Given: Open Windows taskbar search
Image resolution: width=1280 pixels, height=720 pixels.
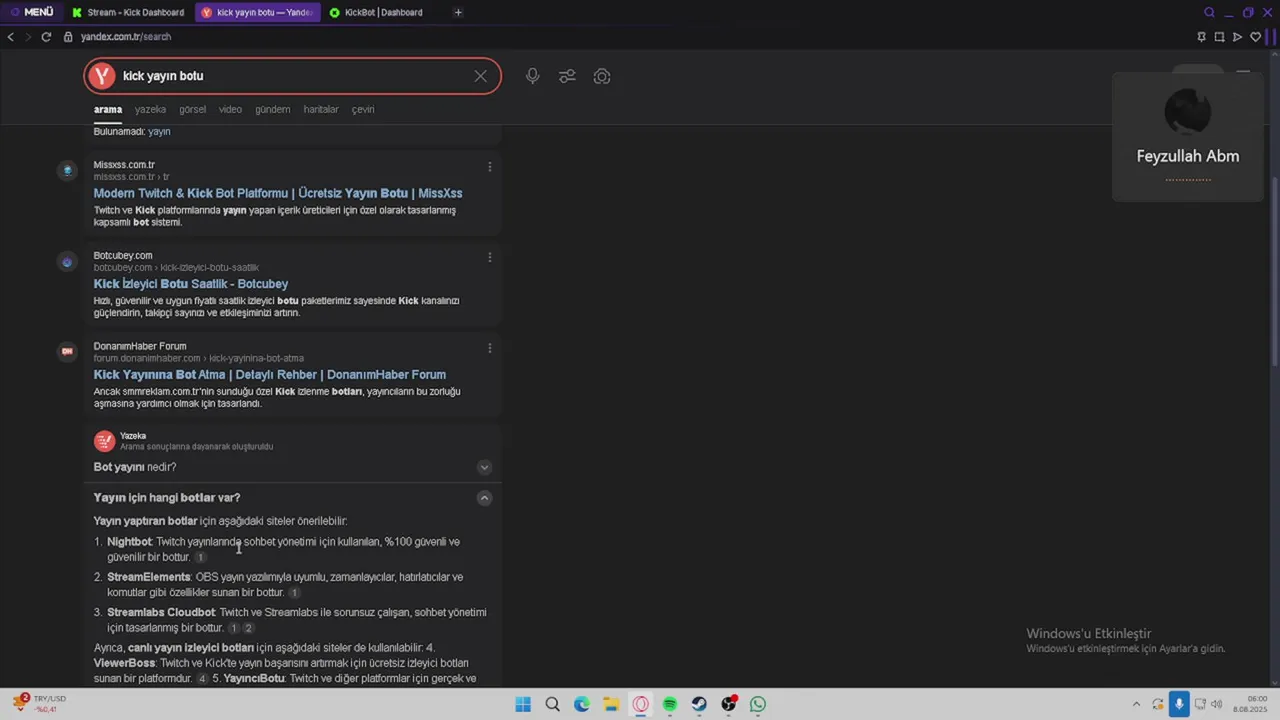Looking at the screenshot, I should point(552,704).
